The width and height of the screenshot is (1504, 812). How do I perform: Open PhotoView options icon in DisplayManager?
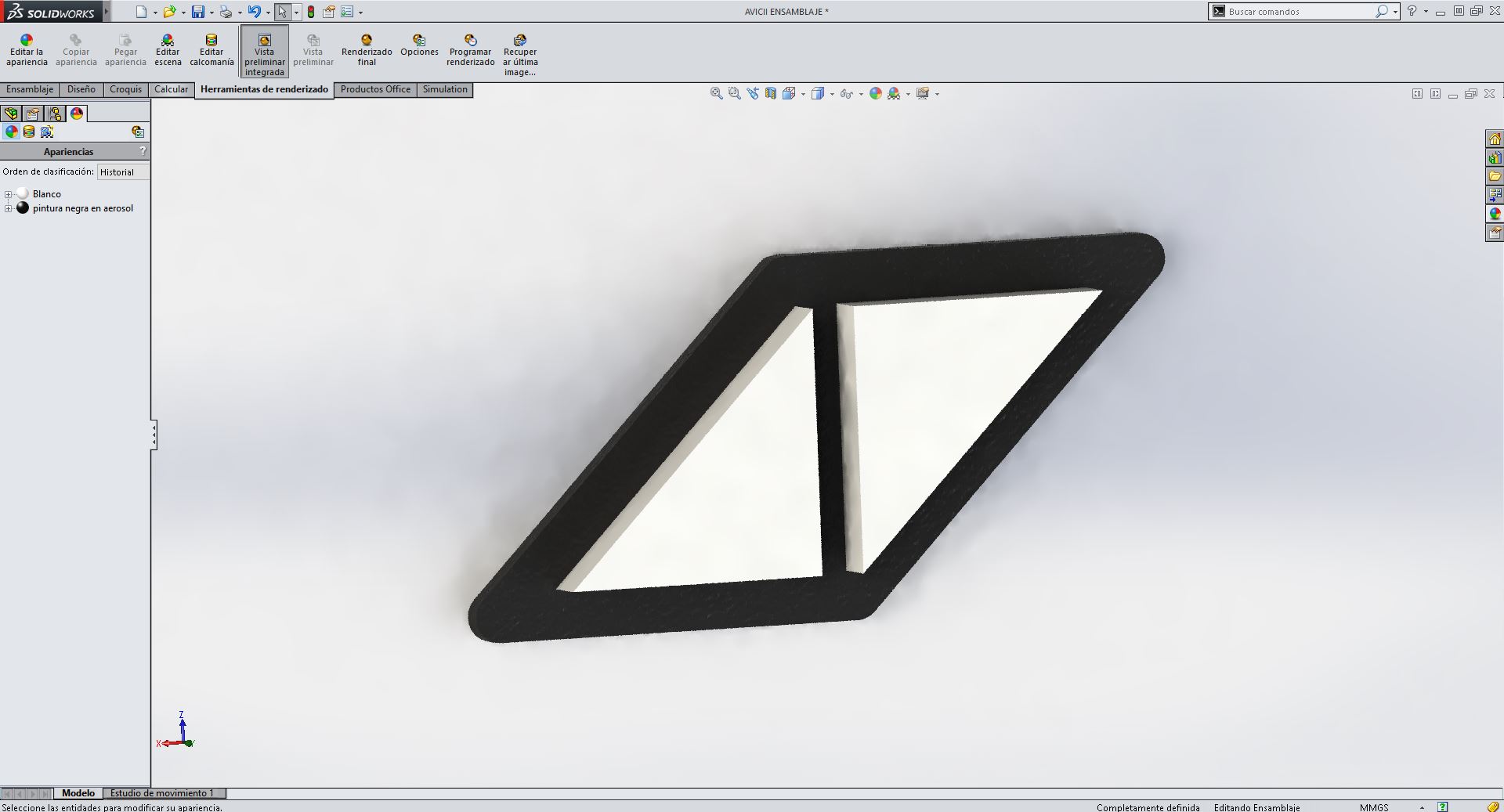coord(138,132)
